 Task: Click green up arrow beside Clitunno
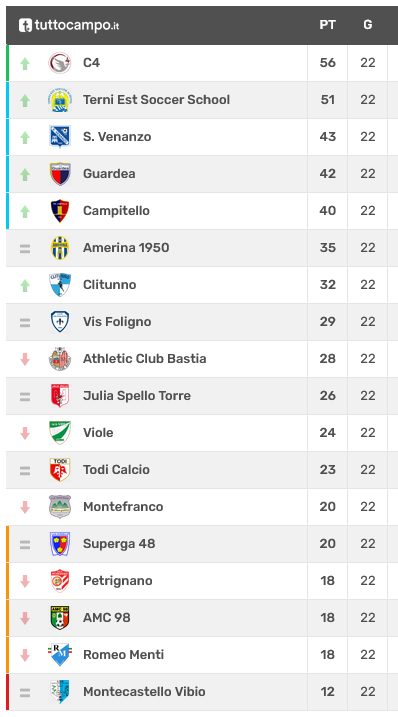(25, 285)
